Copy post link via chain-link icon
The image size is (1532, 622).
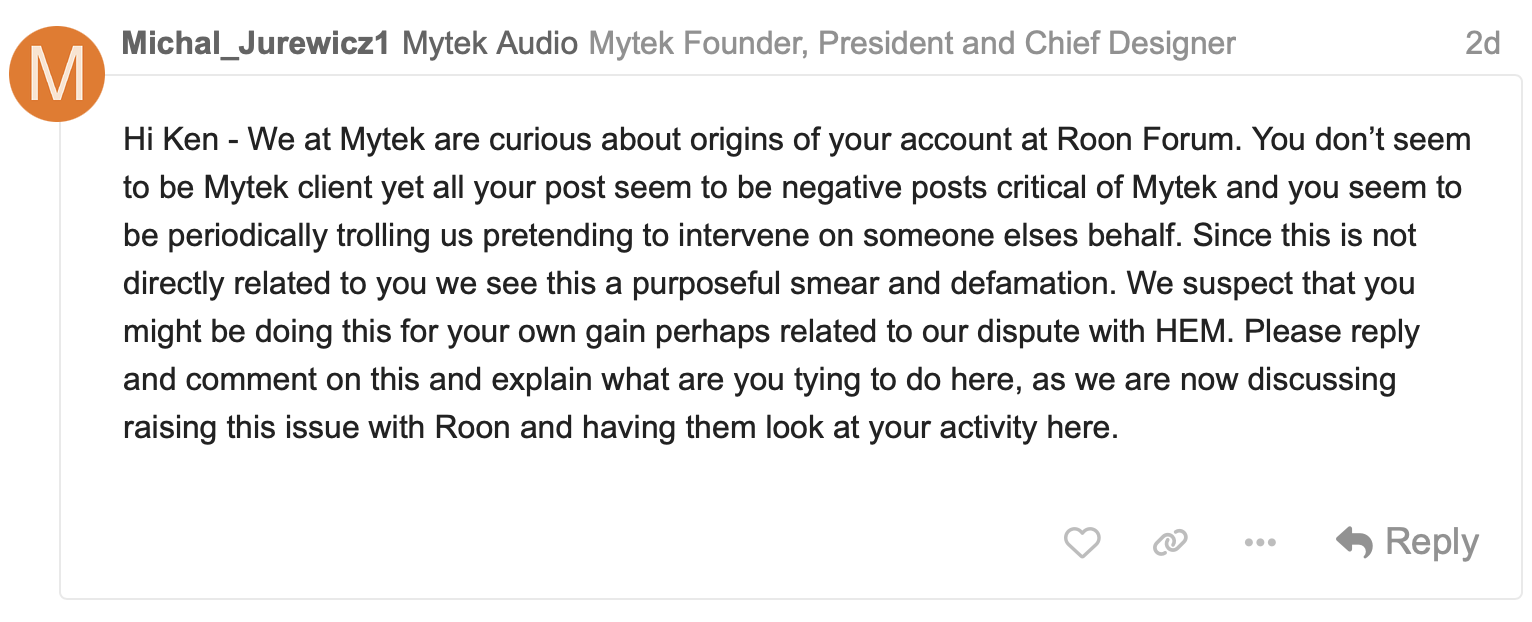1169,543
